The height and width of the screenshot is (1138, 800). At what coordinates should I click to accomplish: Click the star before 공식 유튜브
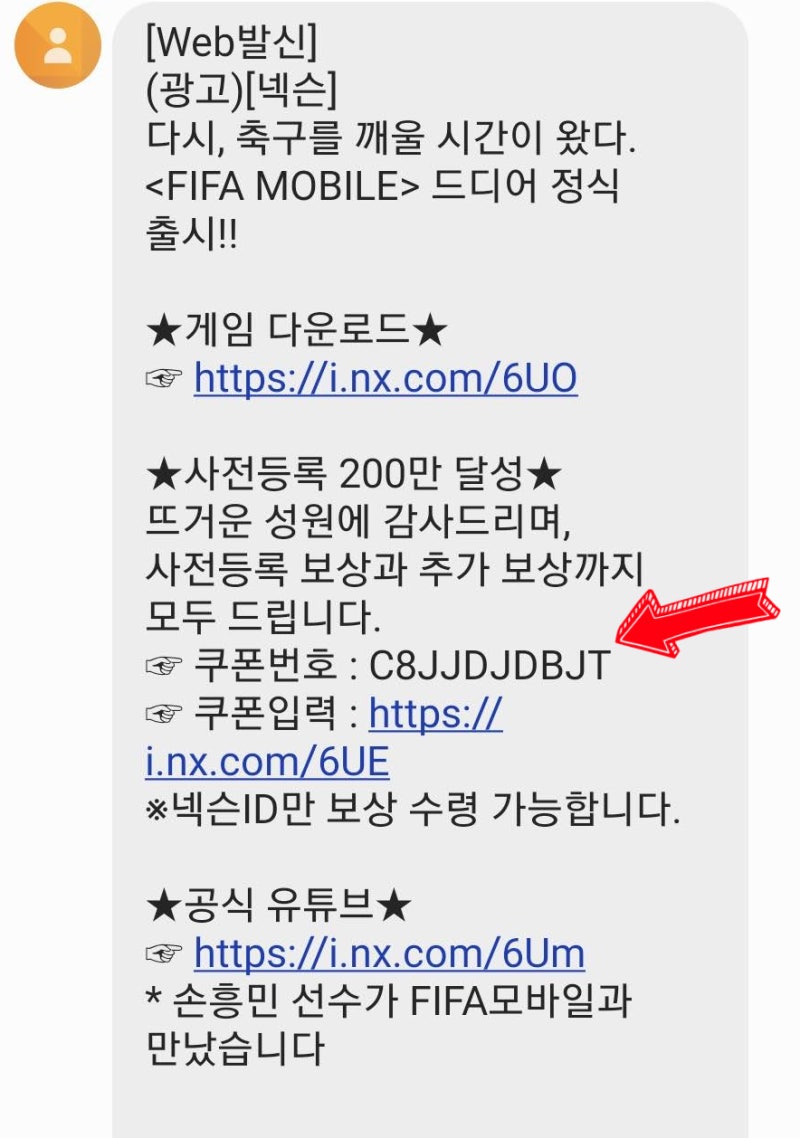tap(163, 904)
